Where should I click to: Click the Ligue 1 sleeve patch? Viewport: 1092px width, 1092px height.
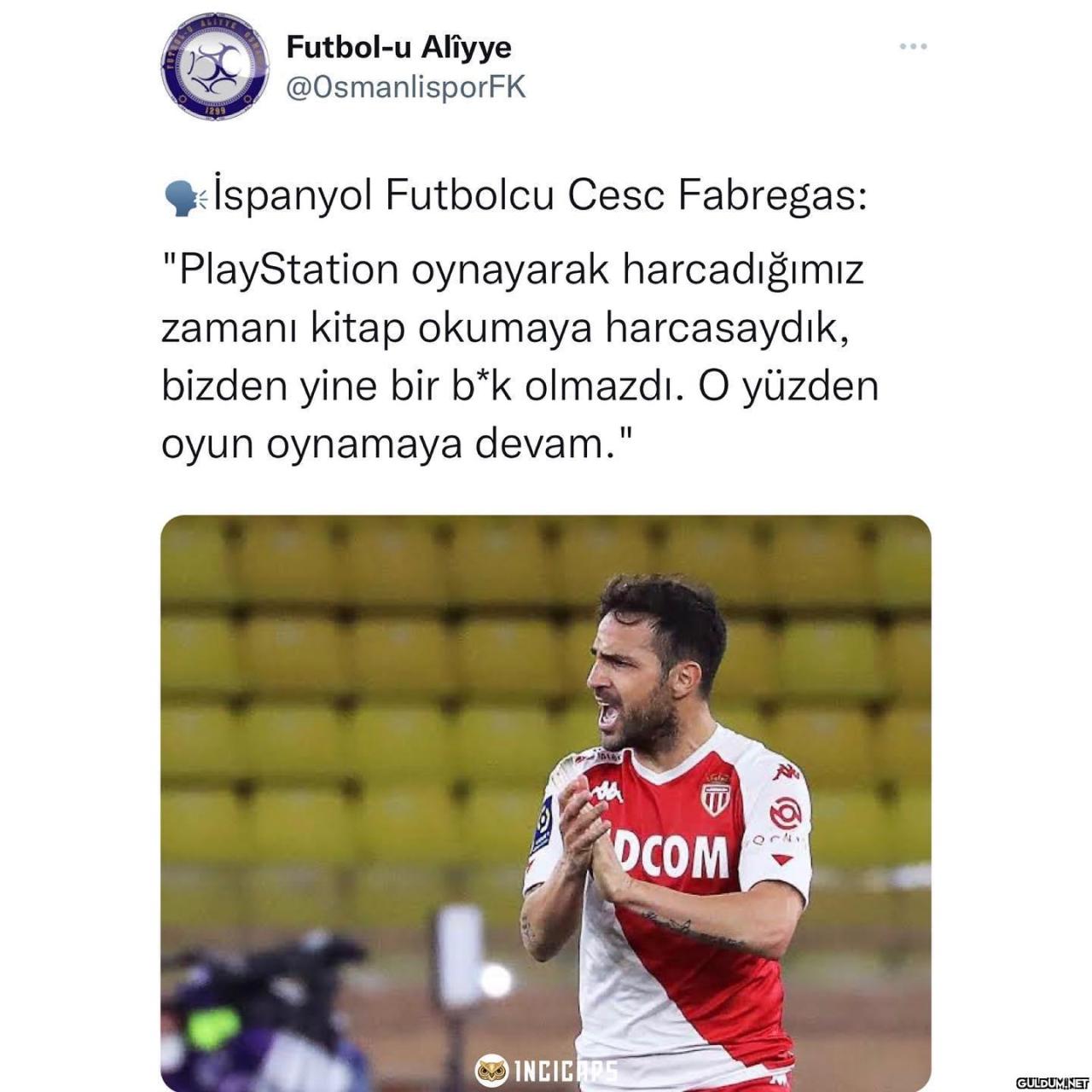point(543,825)
